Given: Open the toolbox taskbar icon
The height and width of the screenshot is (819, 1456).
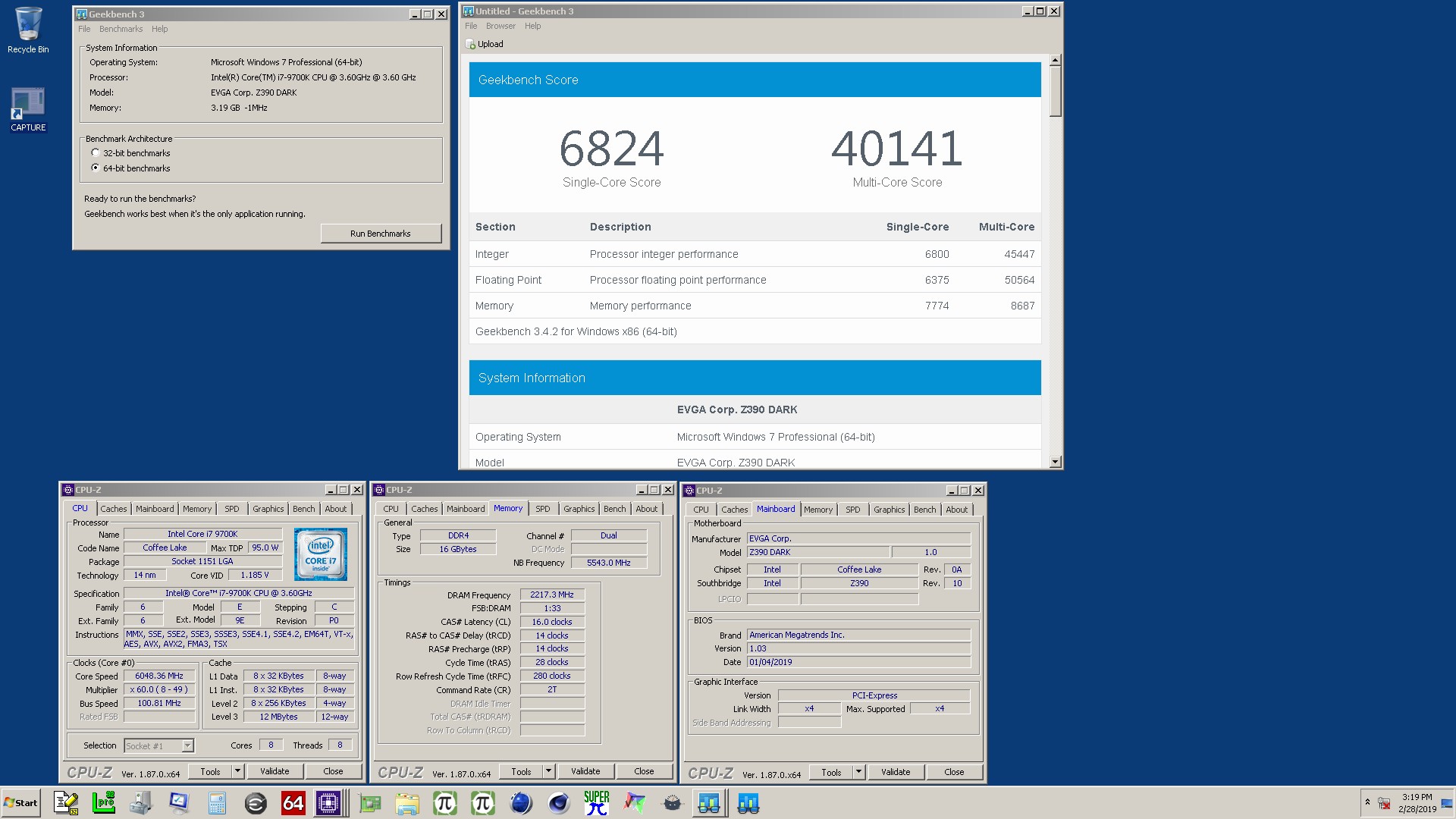Looking at the screenshot, I should 141,803.
